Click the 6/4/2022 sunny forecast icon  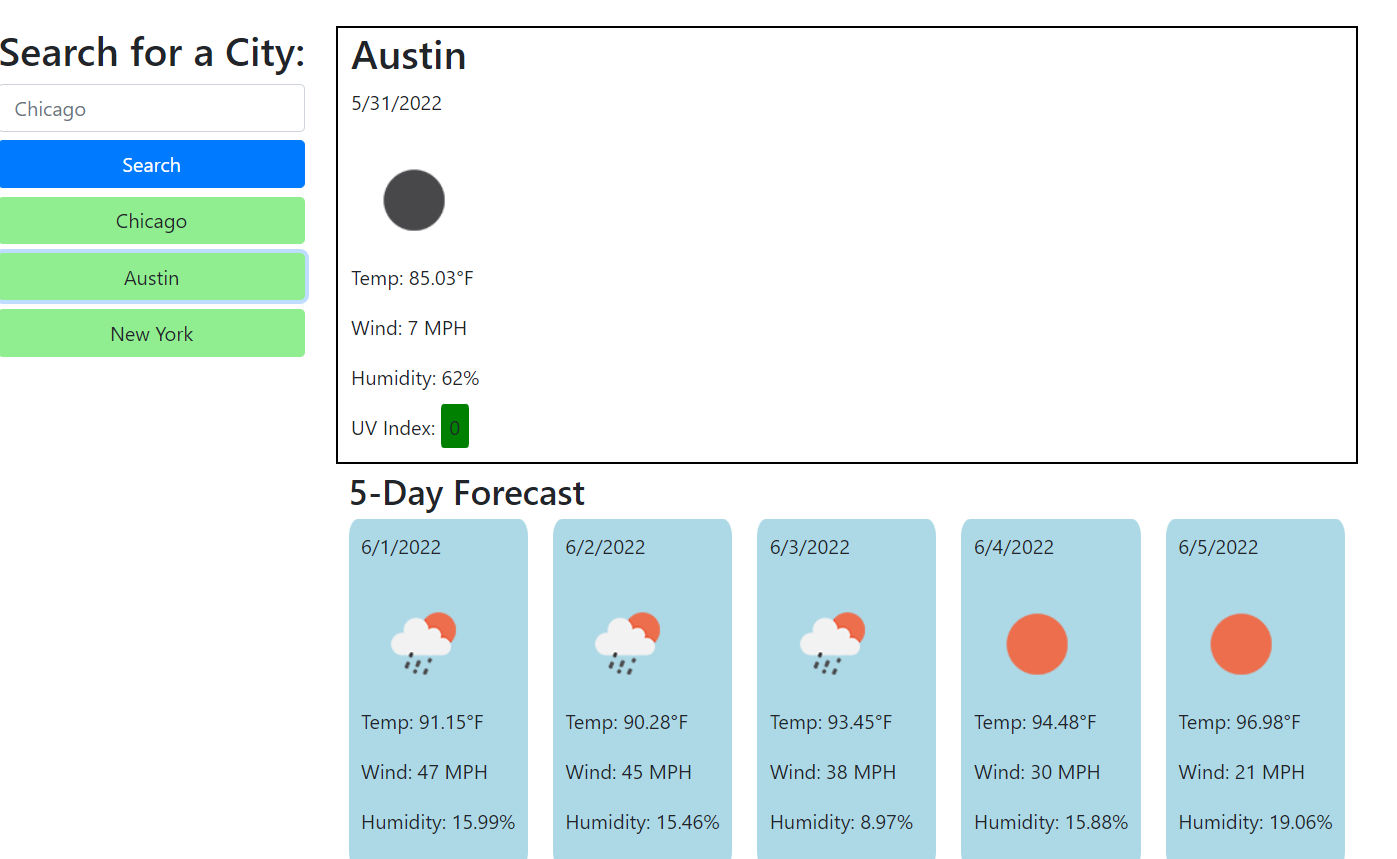[x=1037, y=644]
